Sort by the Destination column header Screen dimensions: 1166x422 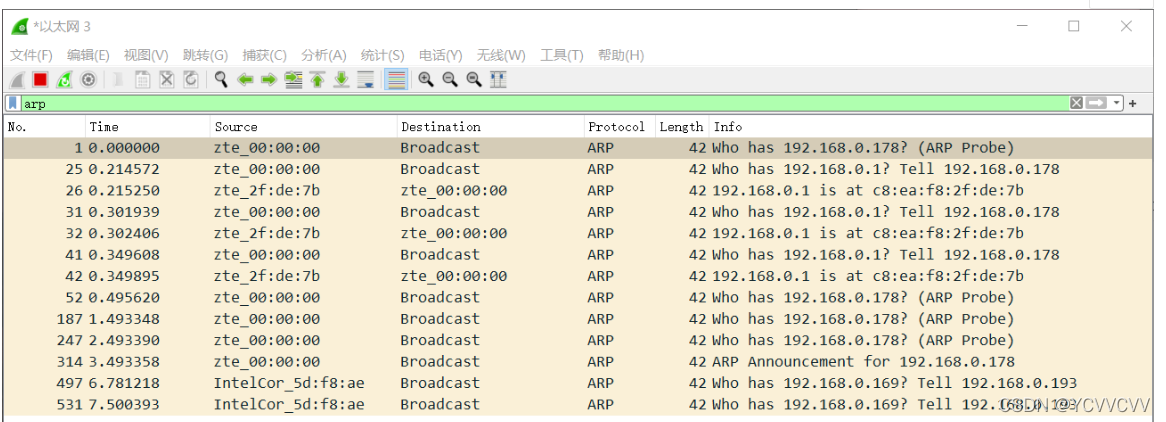[491, 127]
